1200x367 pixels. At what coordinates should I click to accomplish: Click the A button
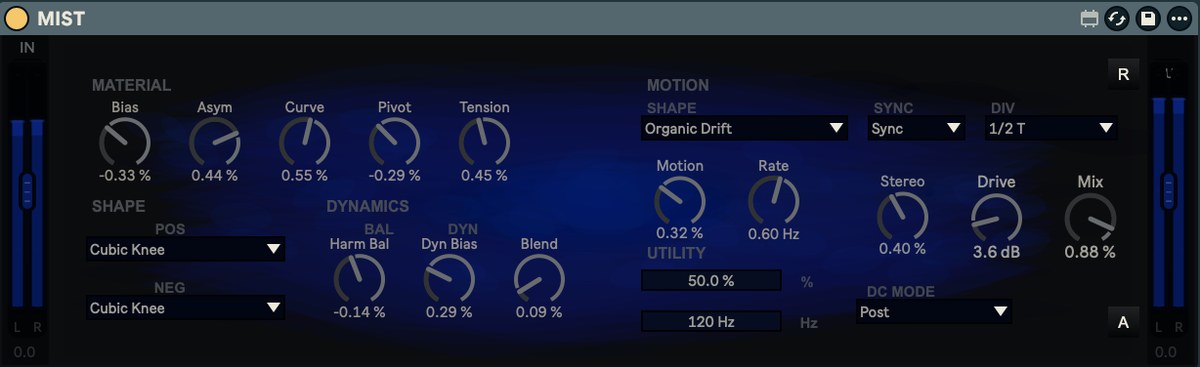click(x=1123, y=322)
